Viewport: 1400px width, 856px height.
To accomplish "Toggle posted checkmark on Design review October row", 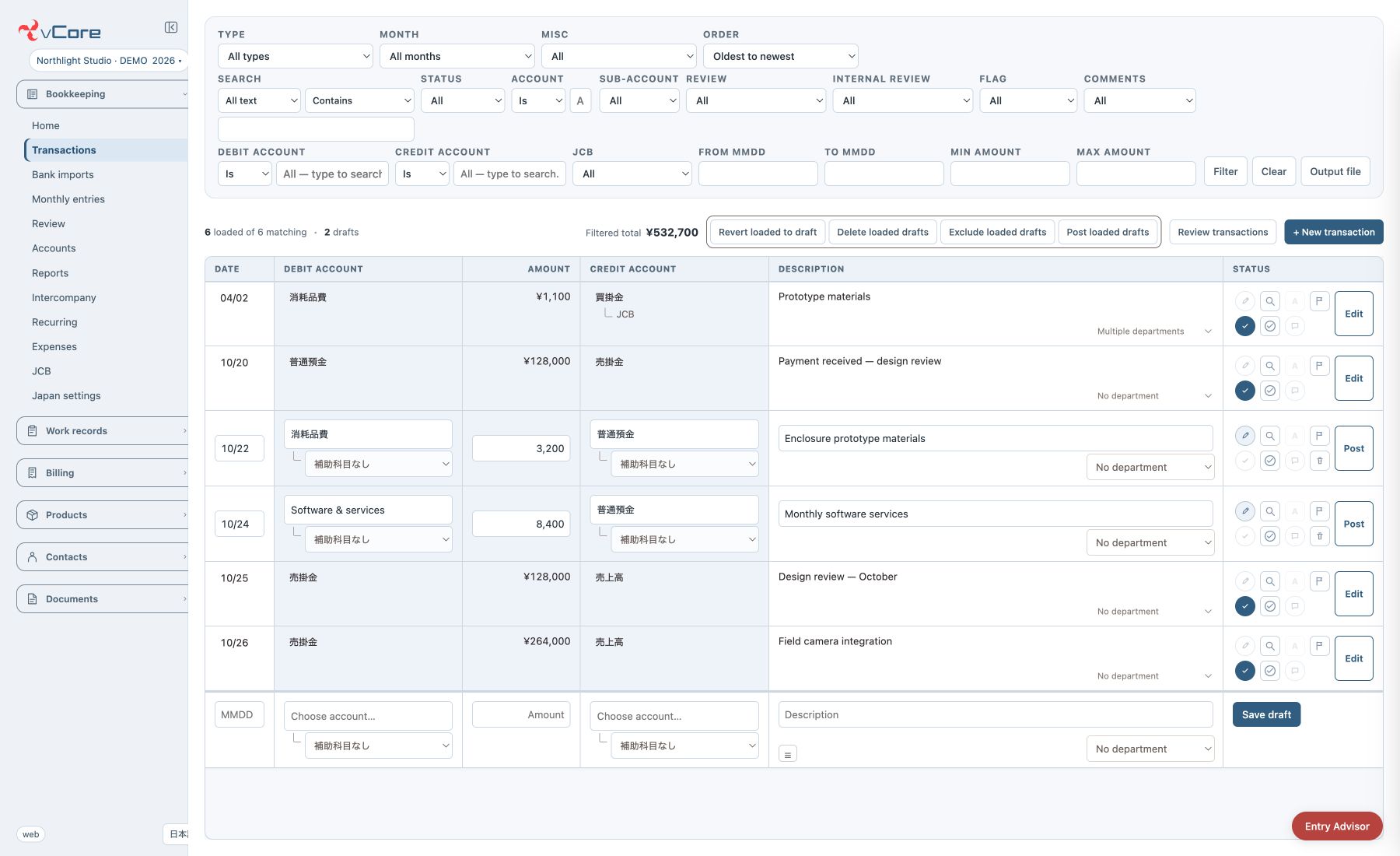I will pyautogui.click(x=1244, y=606).
